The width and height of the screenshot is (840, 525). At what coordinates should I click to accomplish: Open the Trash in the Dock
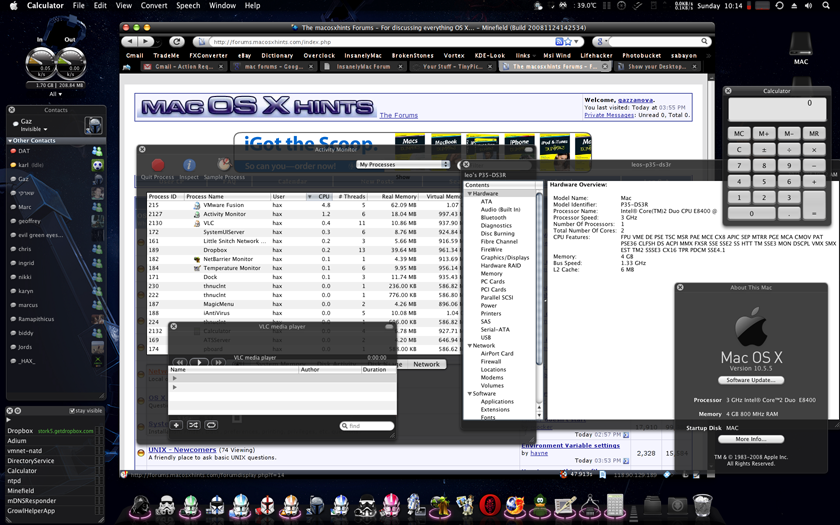point(702,505)
